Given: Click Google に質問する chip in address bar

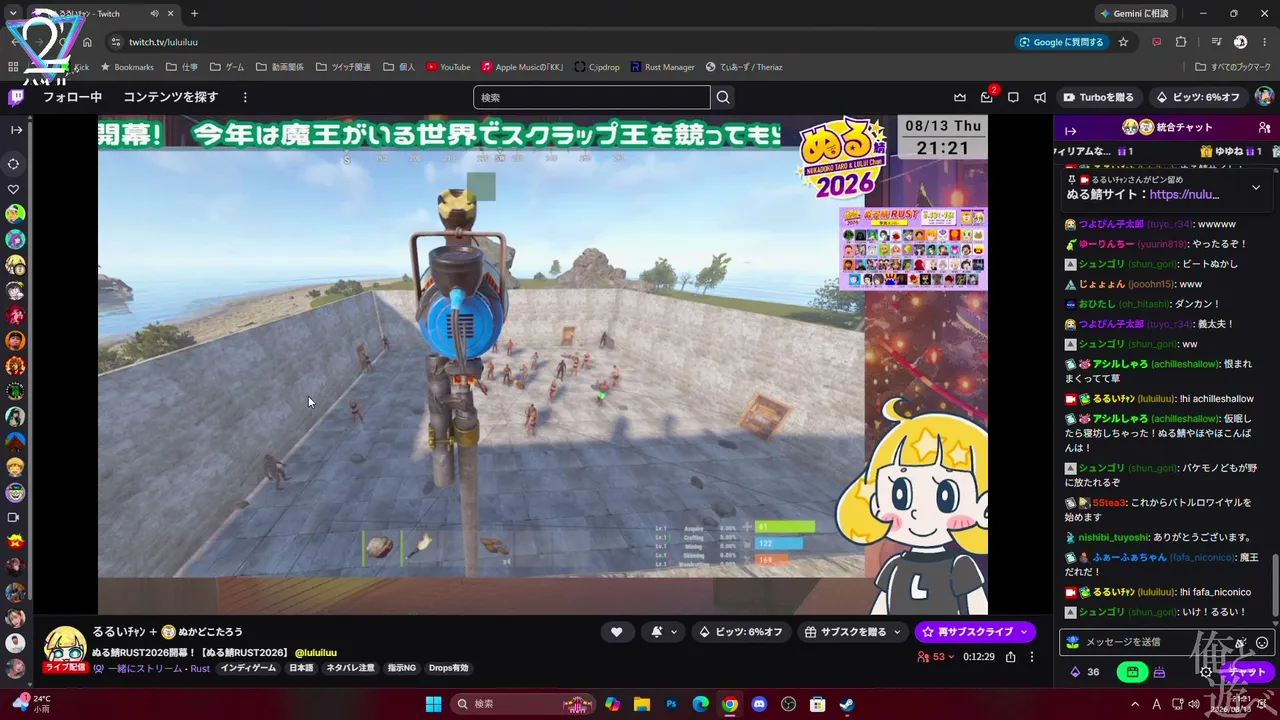Looking at the screenshot, I should pos(1061,42).
